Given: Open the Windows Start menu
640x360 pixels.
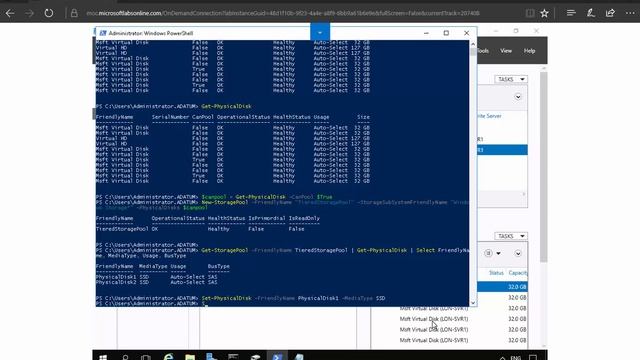Looking at the screenshot, I should pyautogui.click(x=103, y=357).
